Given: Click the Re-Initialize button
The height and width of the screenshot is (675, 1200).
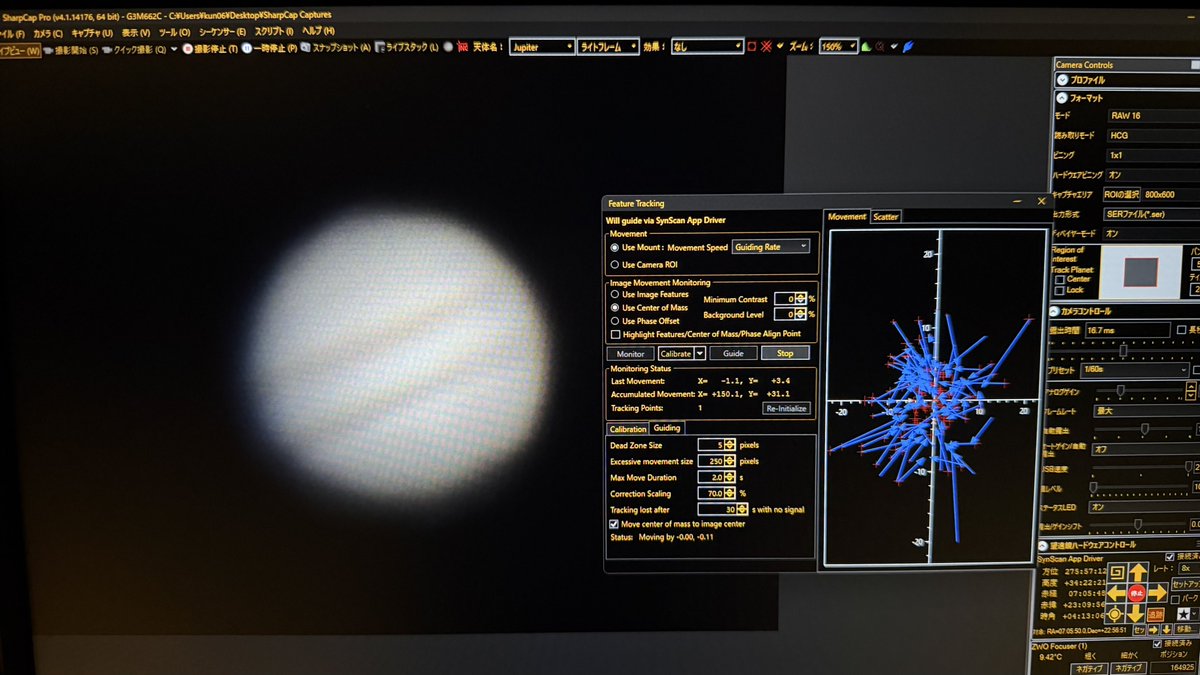Looking at the screenshot, I should pos(785,409).
